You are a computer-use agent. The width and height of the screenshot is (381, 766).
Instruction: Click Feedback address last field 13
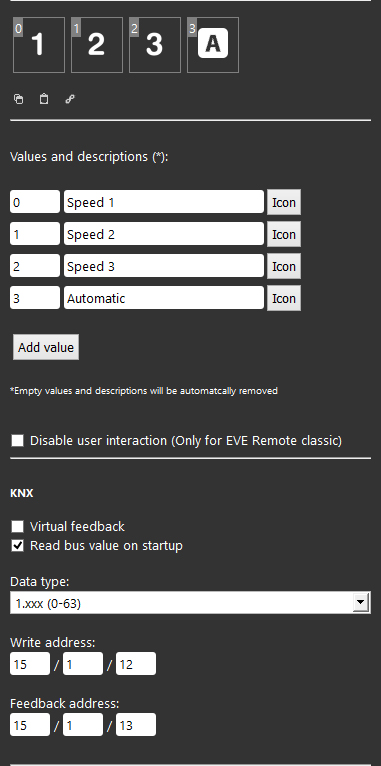136,725
